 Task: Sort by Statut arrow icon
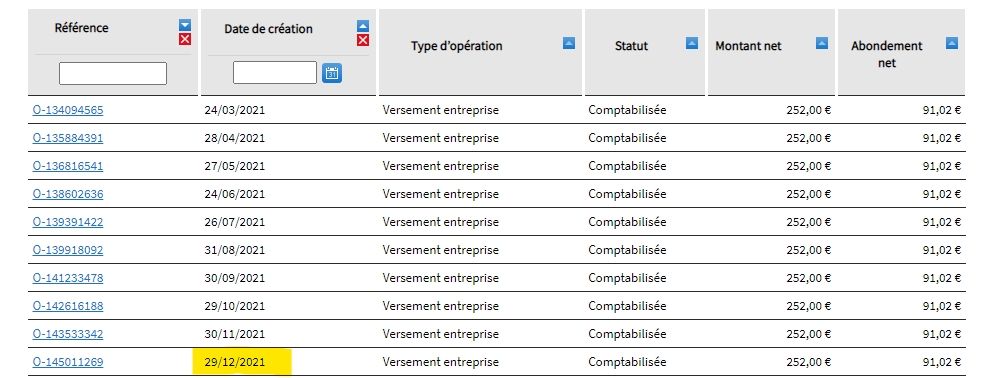tap(692, 43)
